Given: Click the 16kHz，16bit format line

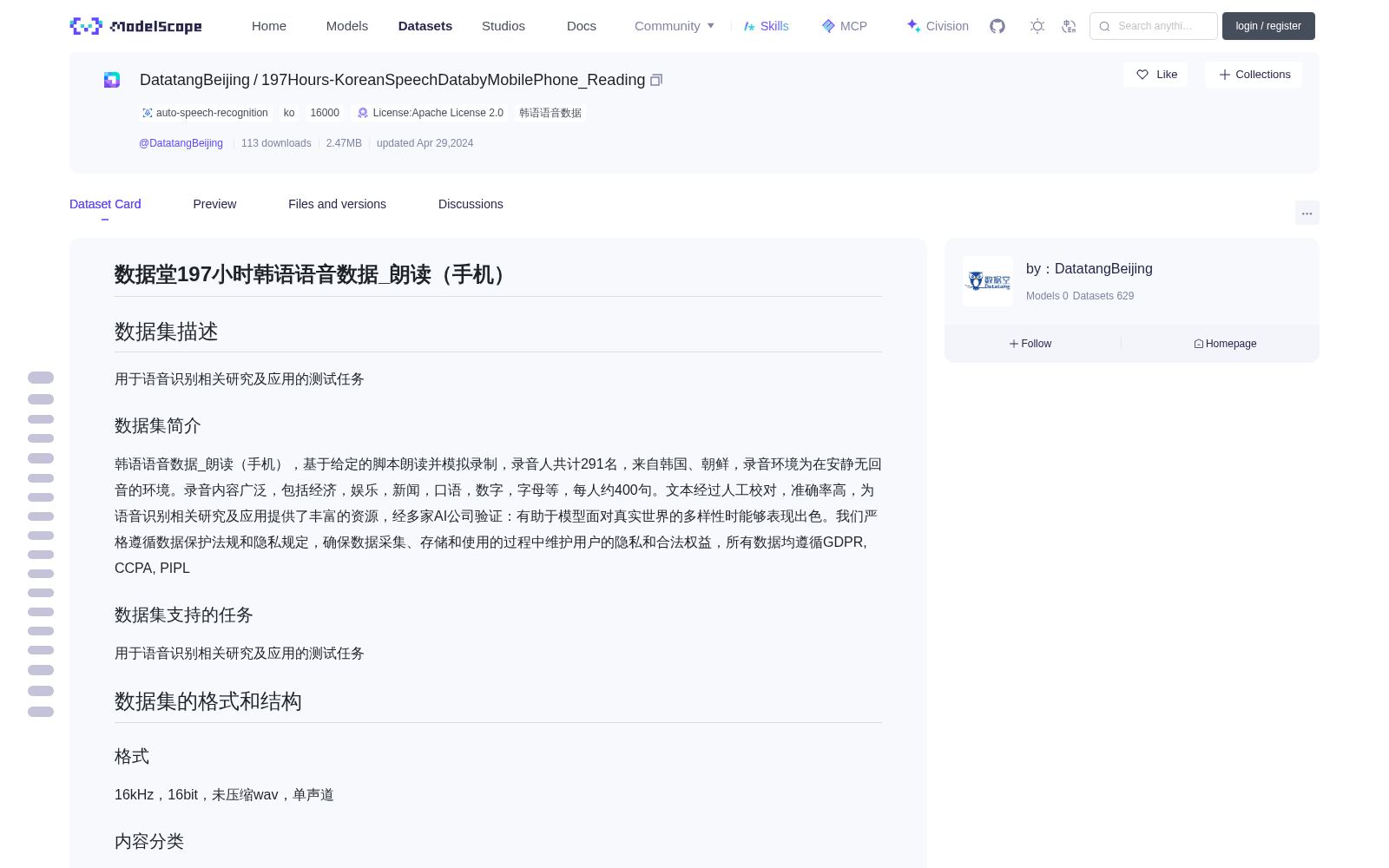Looking at the screenshot, I should (x=224, y=794).
